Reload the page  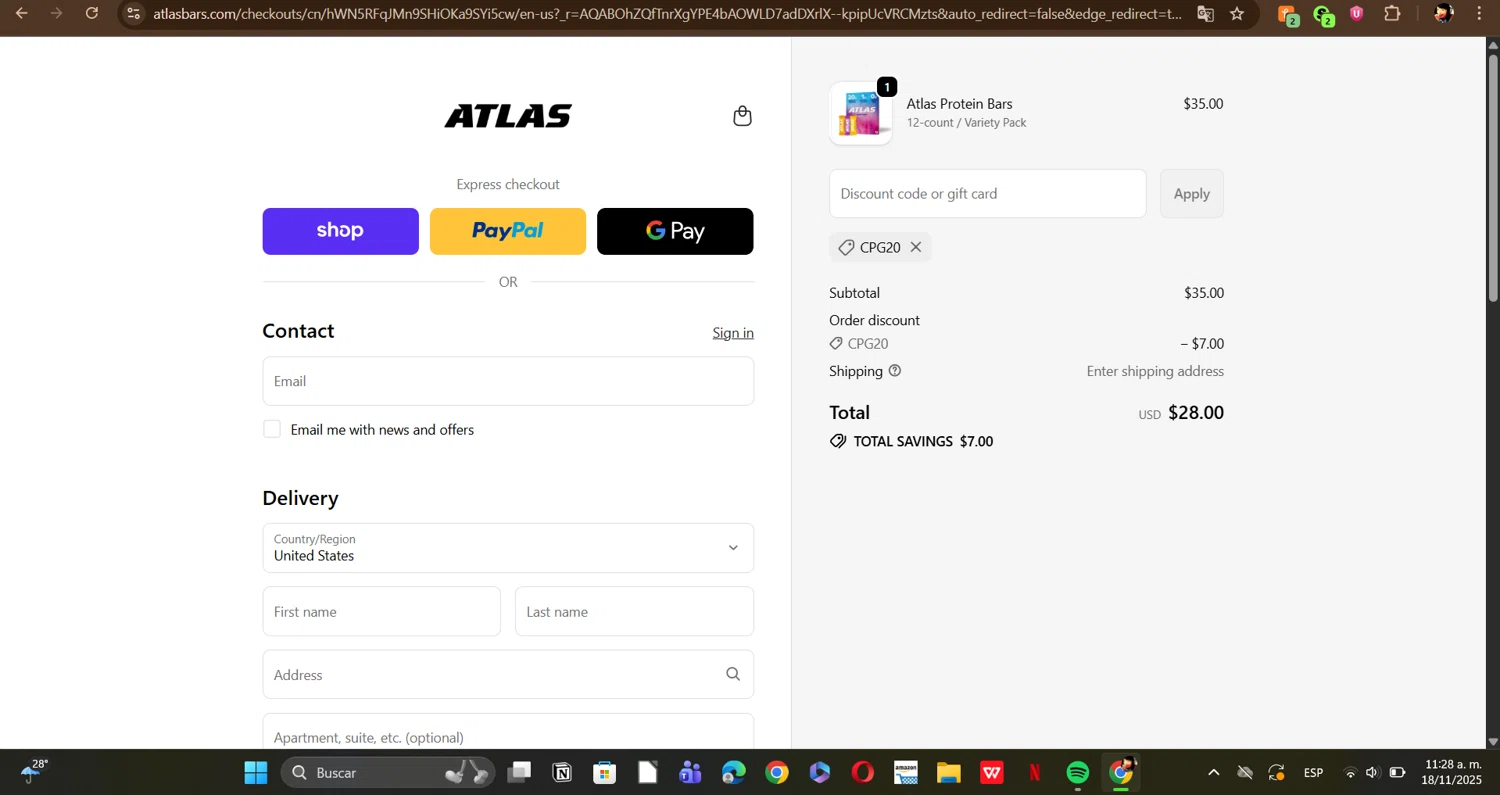point(92,13)
